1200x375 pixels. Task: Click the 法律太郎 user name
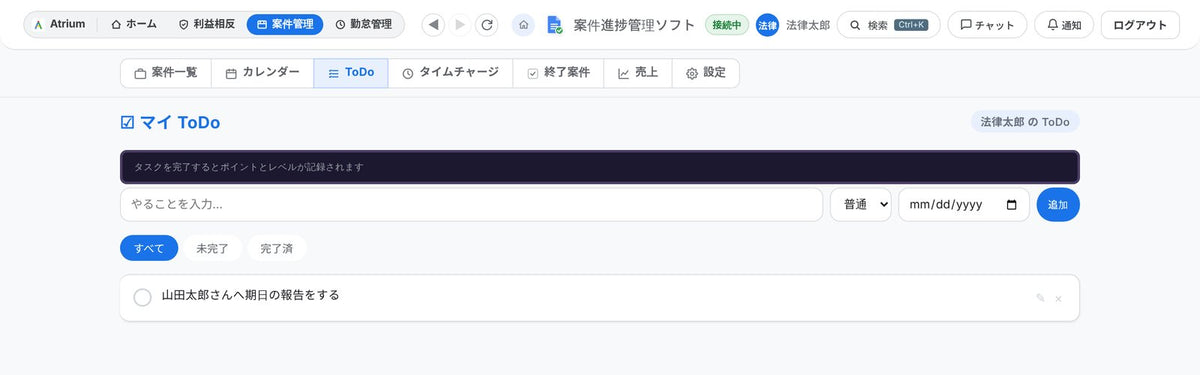[x=808, y=25]
